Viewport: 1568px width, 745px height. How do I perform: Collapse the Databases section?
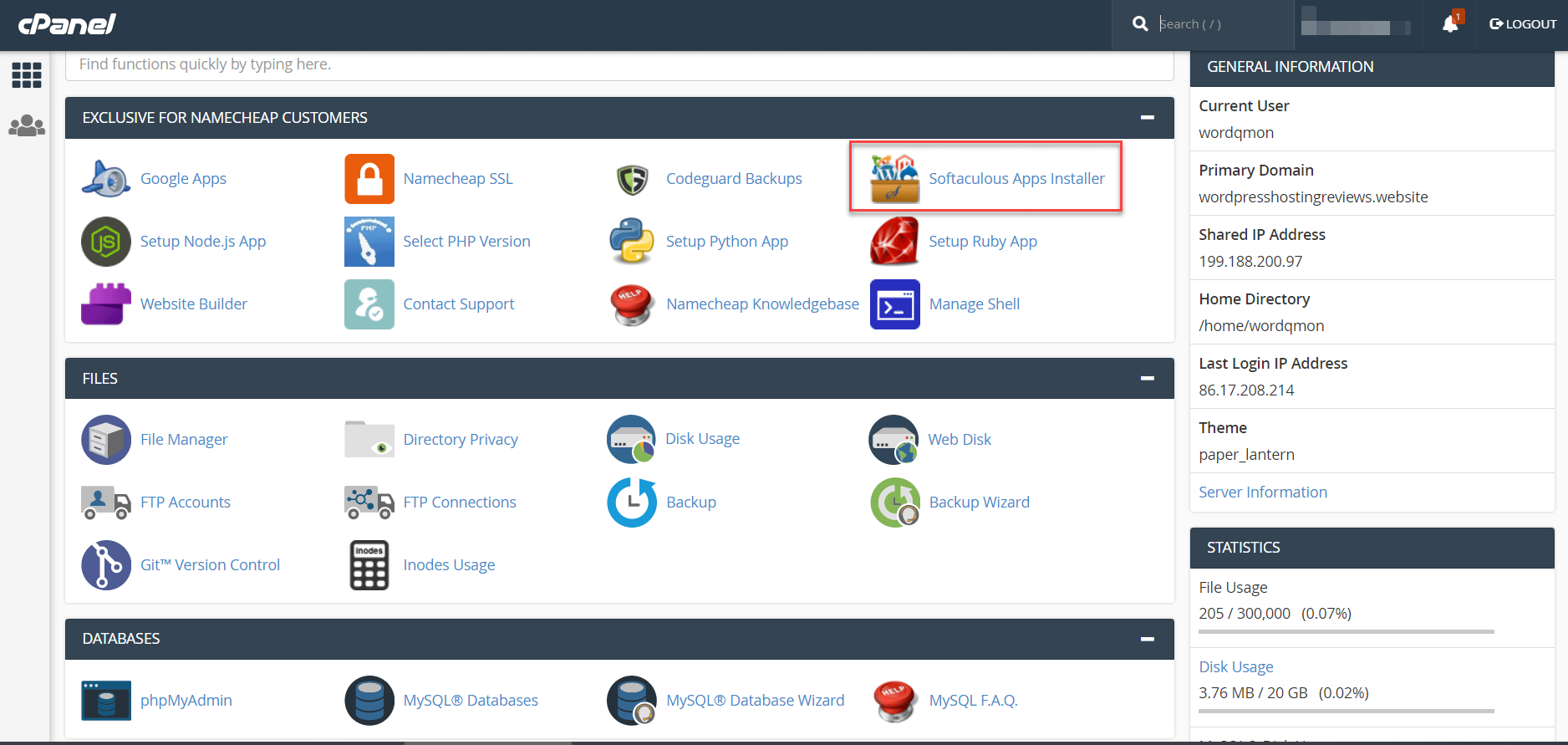pos(1148,639)
